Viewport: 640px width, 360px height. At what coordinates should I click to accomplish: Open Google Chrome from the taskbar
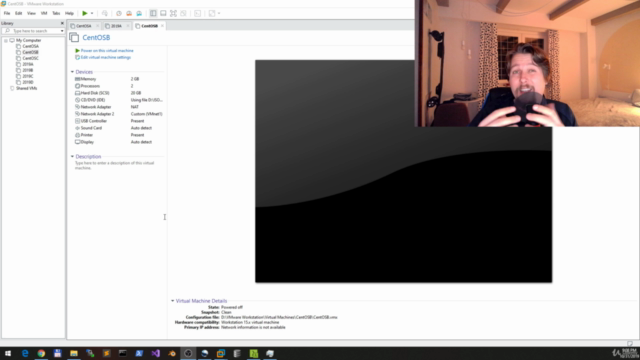[41, 353]
